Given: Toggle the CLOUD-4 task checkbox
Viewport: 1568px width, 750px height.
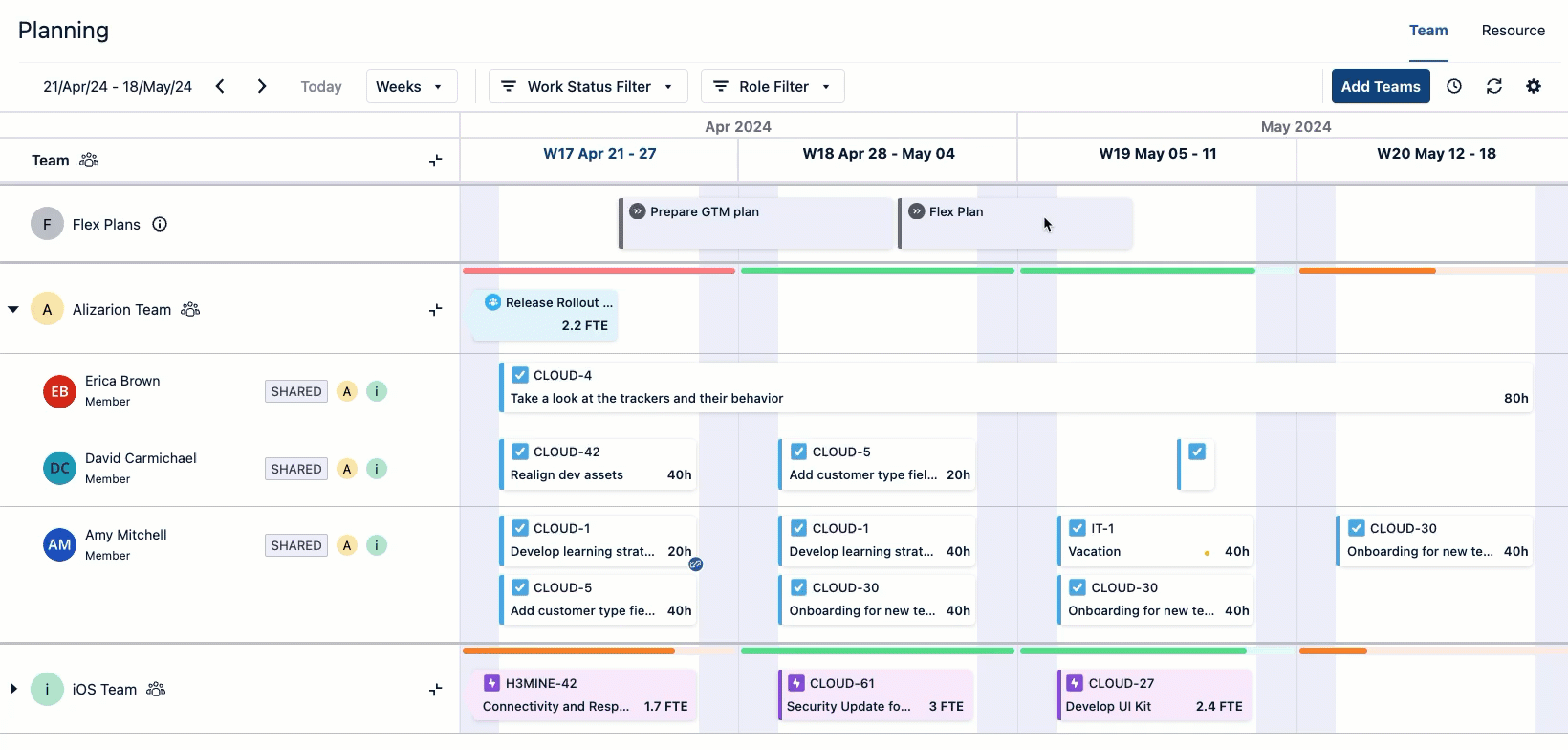Looking at the screenshot, I should pos(520,375).
